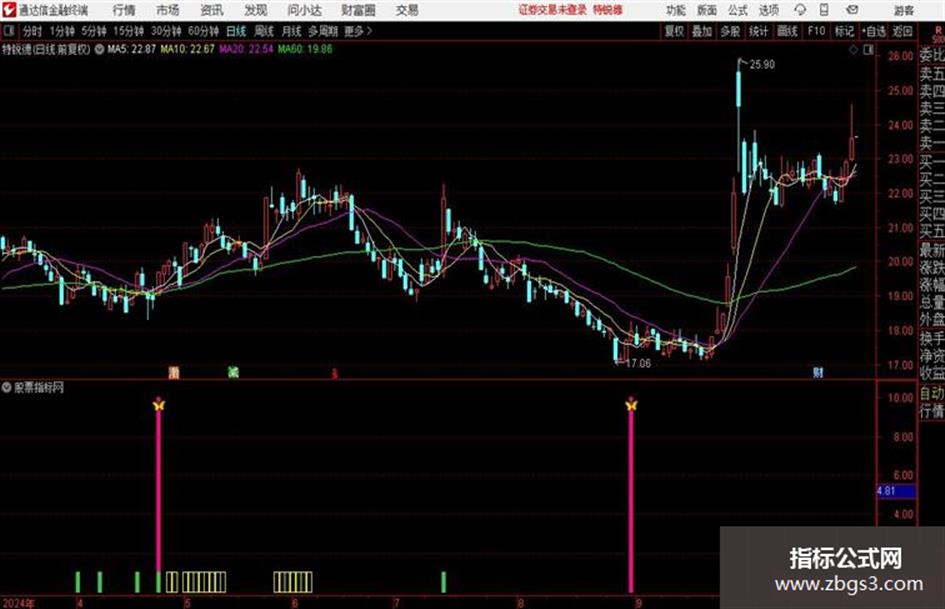This screenshot has height=609, width=945.
Task: Click the 特锐德 red stock name in header
Action: [608, 10]
